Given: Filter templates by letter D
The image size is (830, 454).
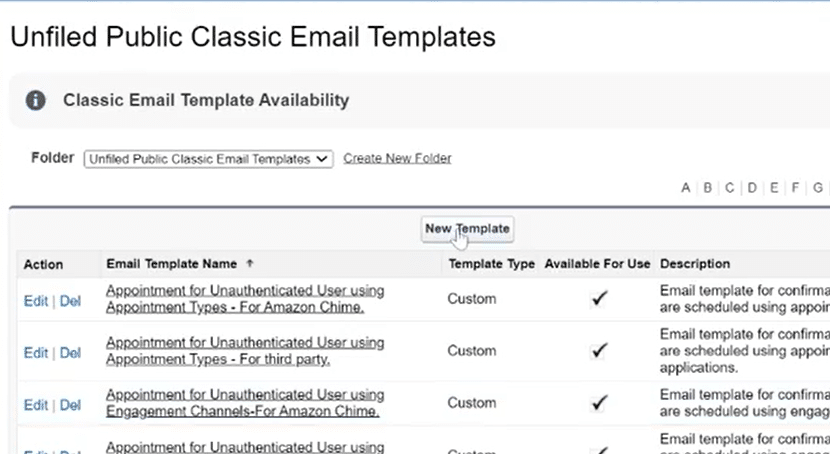Looking at the screenshot, I should (752, 188).
